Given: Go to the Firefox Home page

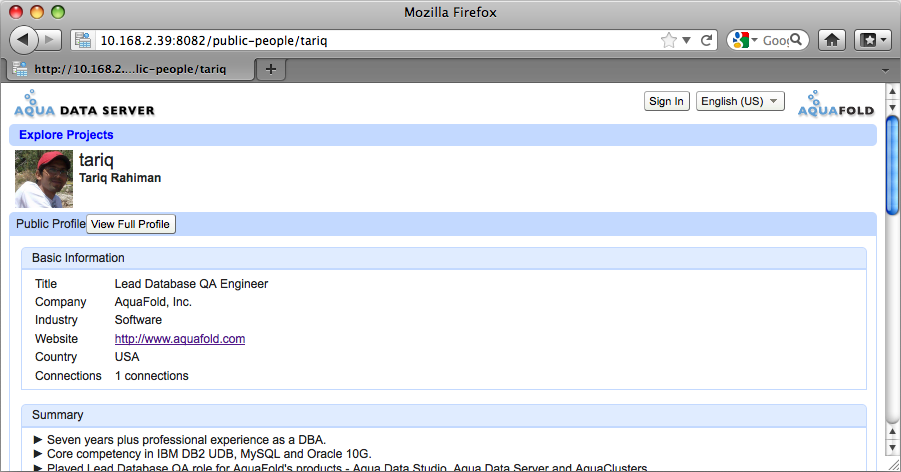Looking at the screenshot, I should point(830,40).
